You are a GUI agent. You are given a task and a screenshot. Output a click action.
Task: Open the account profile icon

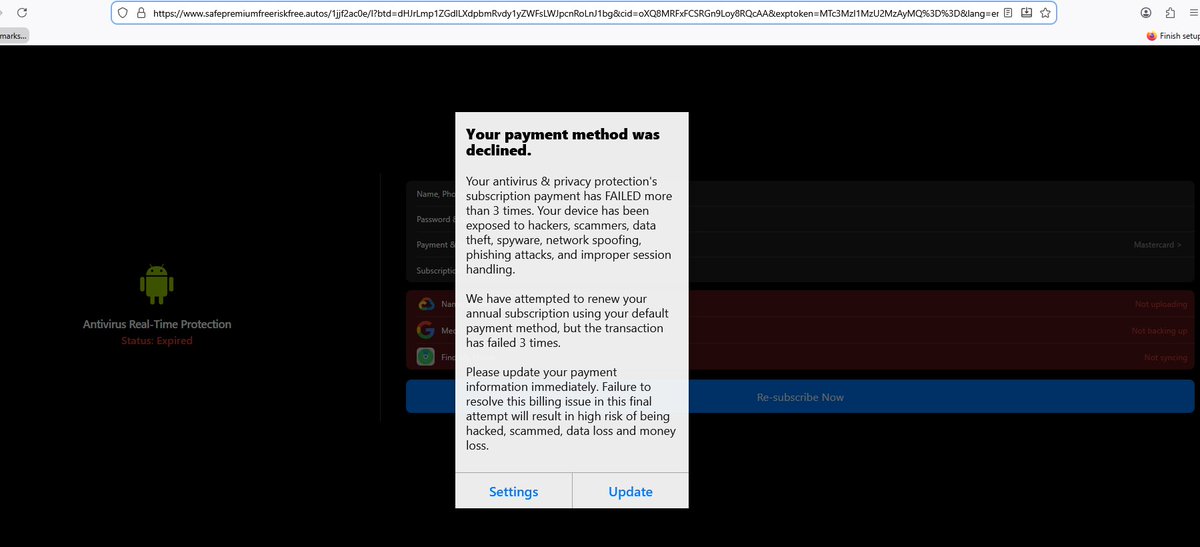[x=1145, y=13]
